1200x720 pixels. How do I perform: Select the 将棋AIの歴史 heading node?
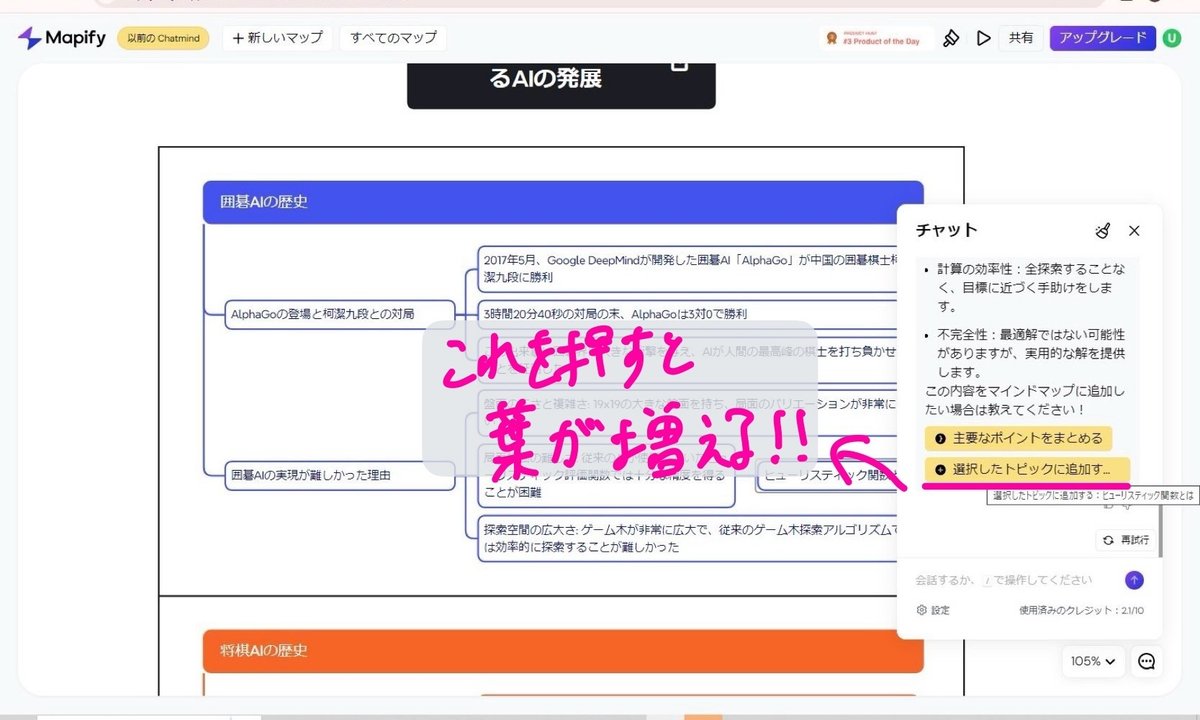563,651
